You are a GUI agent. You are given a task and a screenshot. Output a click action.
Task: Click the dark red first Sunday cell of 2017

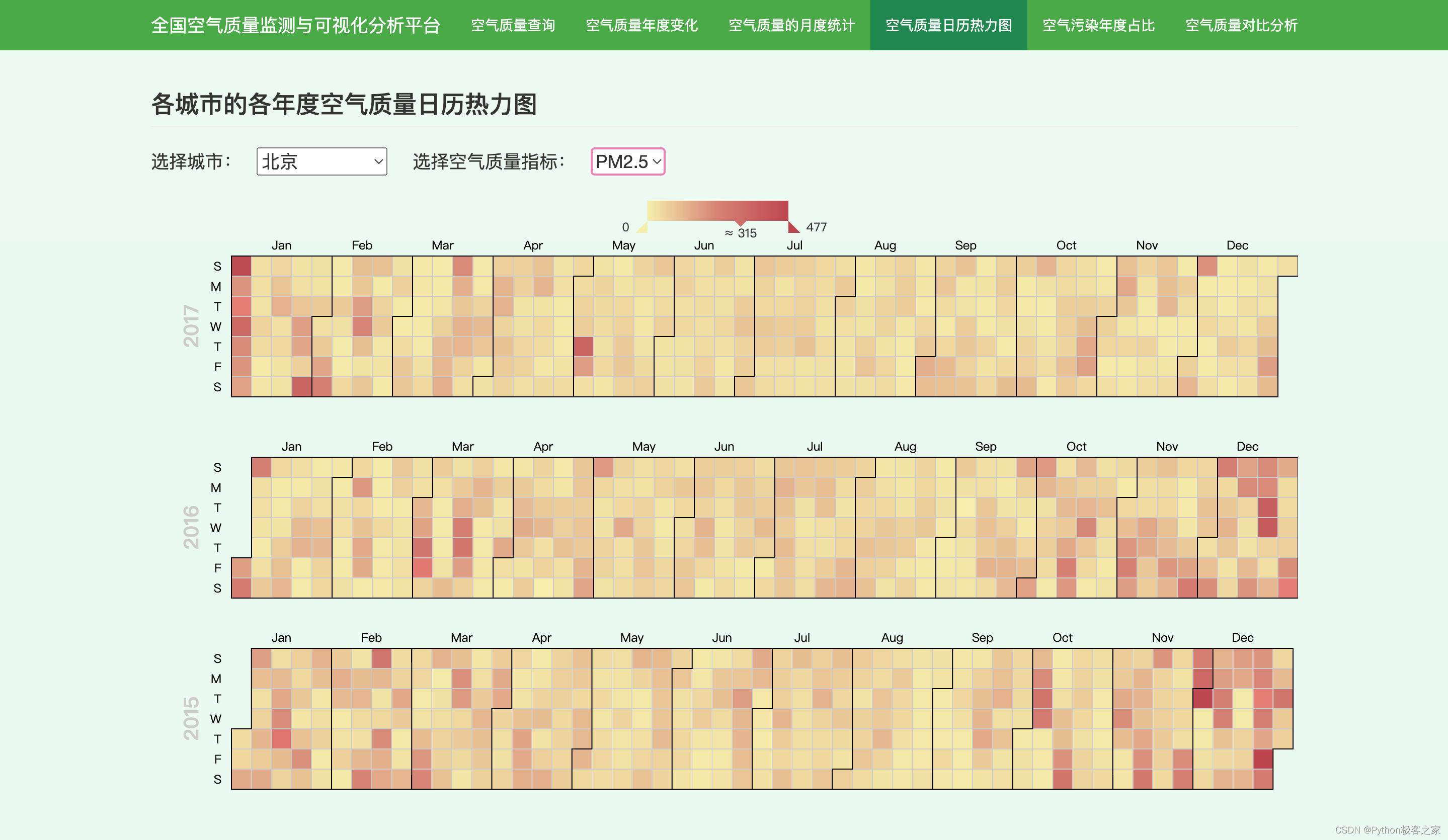[x=242, y=266]
